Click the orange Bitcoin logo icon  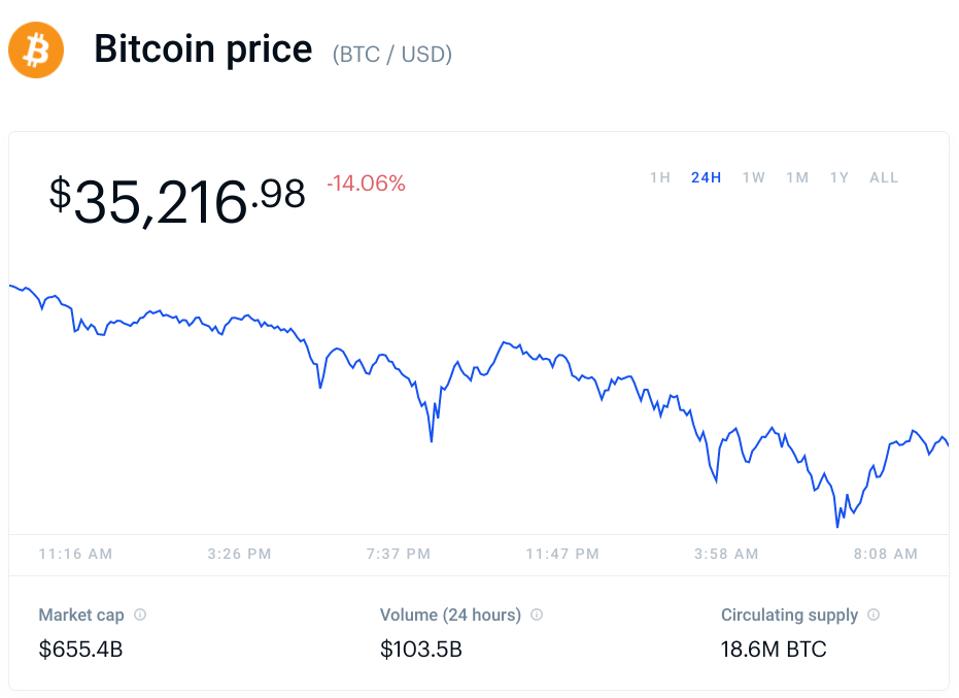point(36,50)
